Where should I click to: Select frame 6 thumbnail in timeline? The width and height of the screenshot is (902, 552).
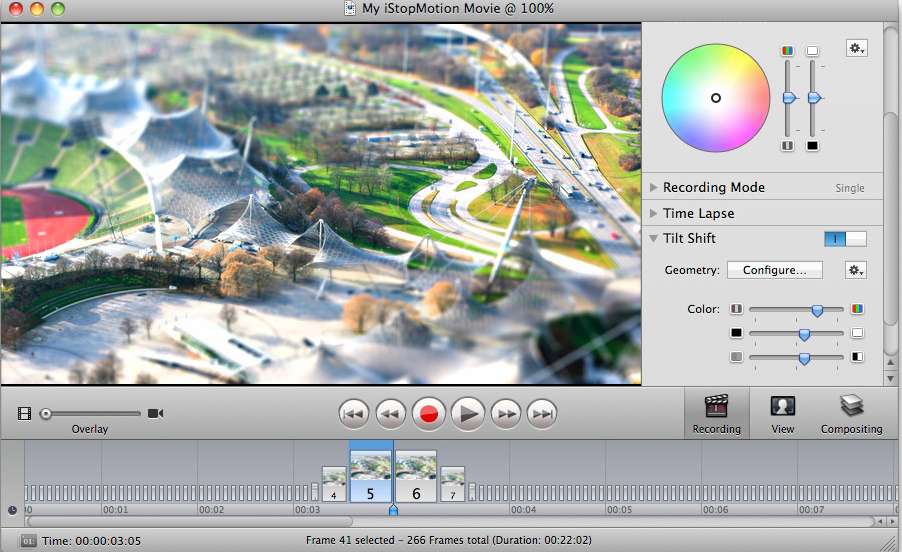416,475
